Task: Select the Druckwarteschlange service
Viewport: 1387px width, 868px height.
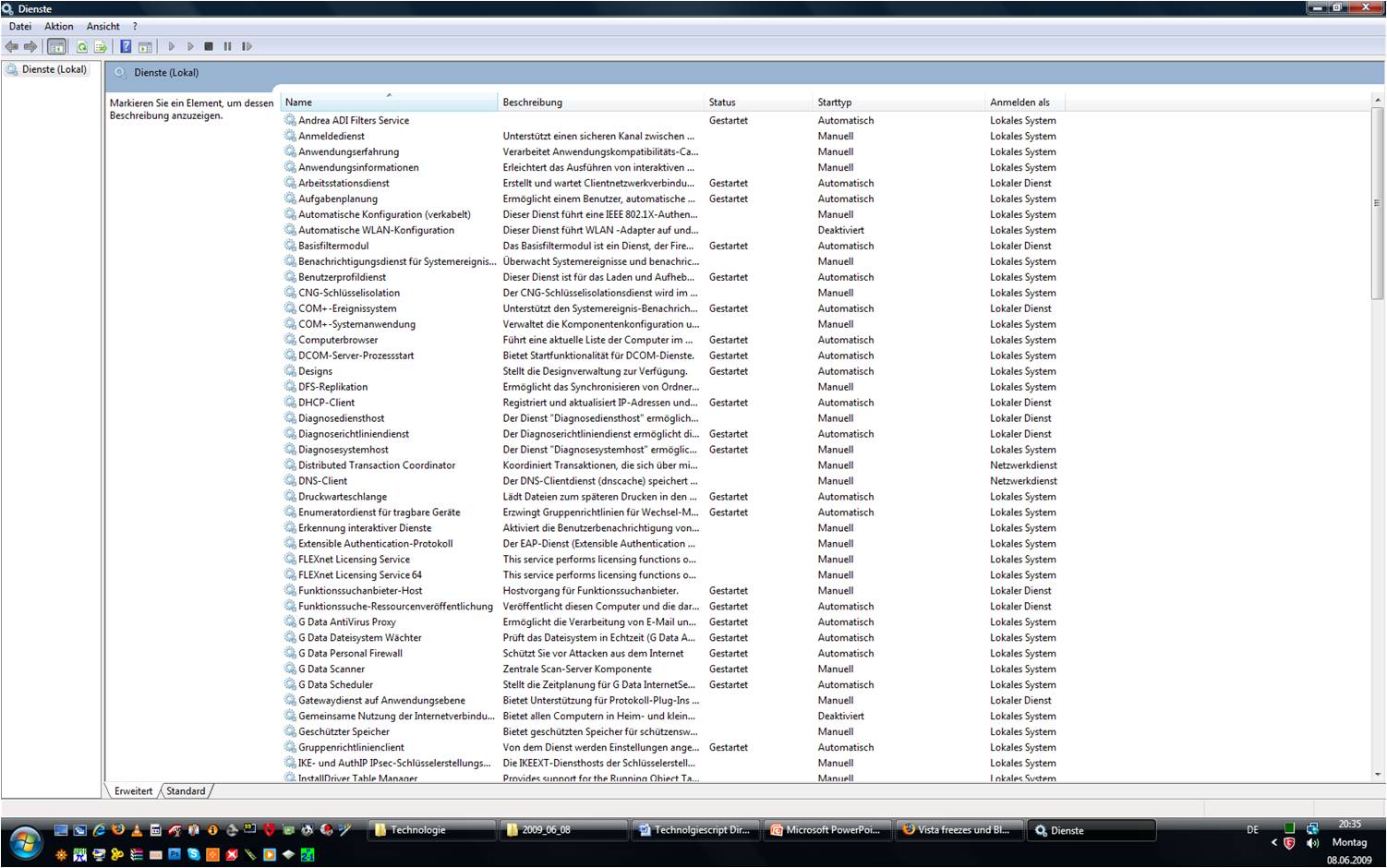Action: pyautogui.click(x=343, y=497)
